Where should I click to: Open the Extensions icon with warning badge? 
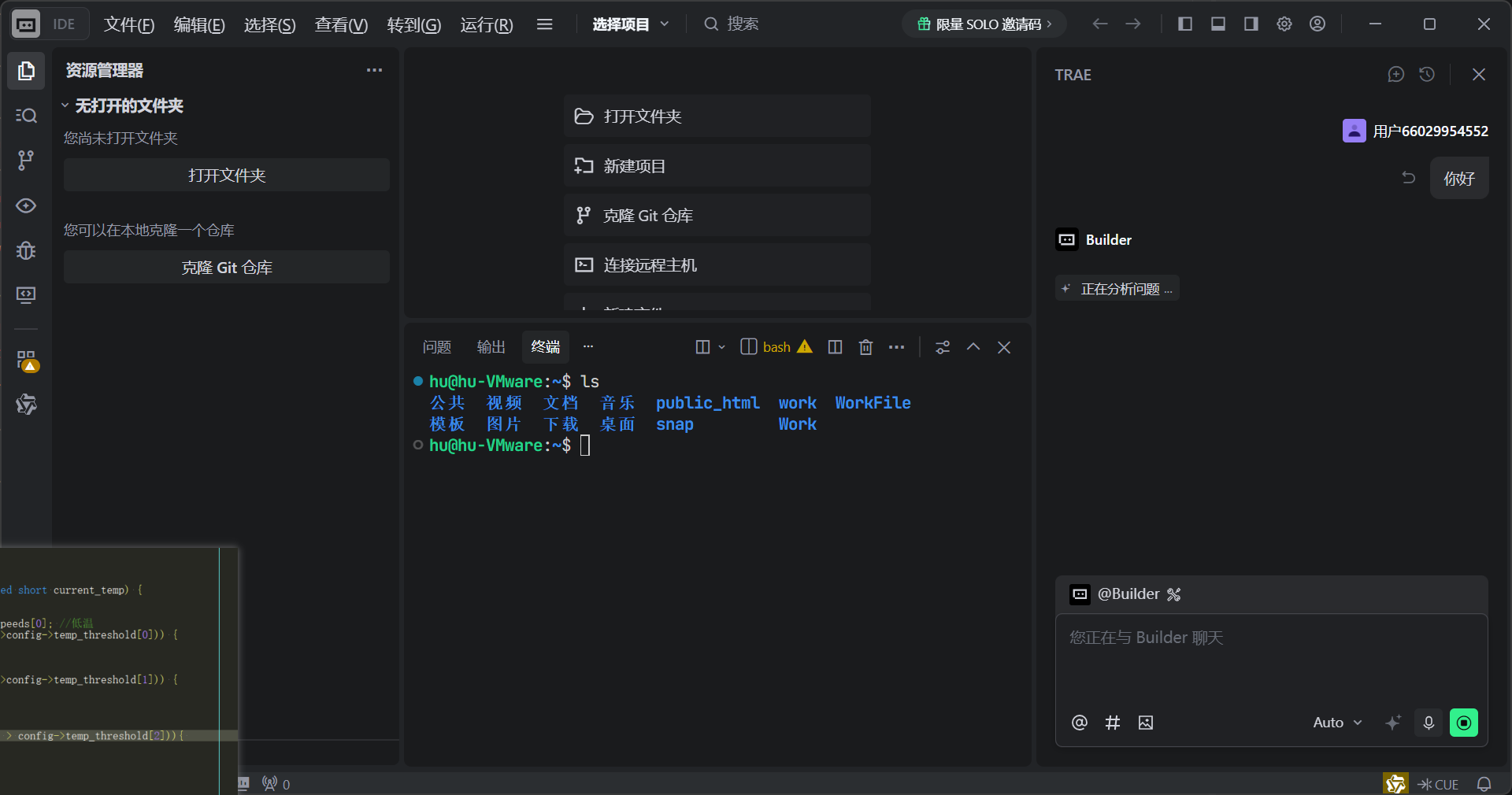tap(26, 361)
